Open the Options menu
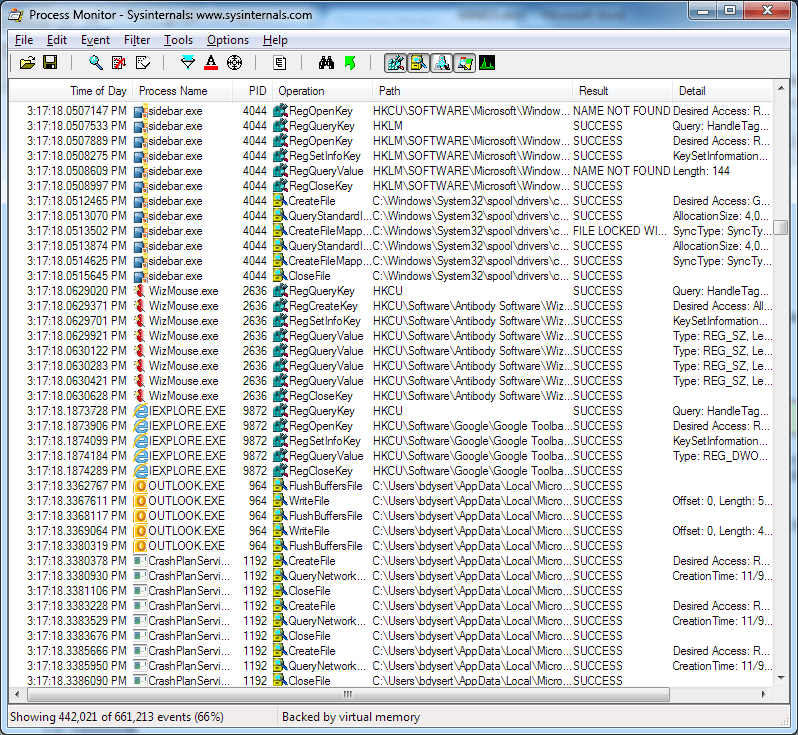This screenshot has width=798, height=735. (227, 40)
